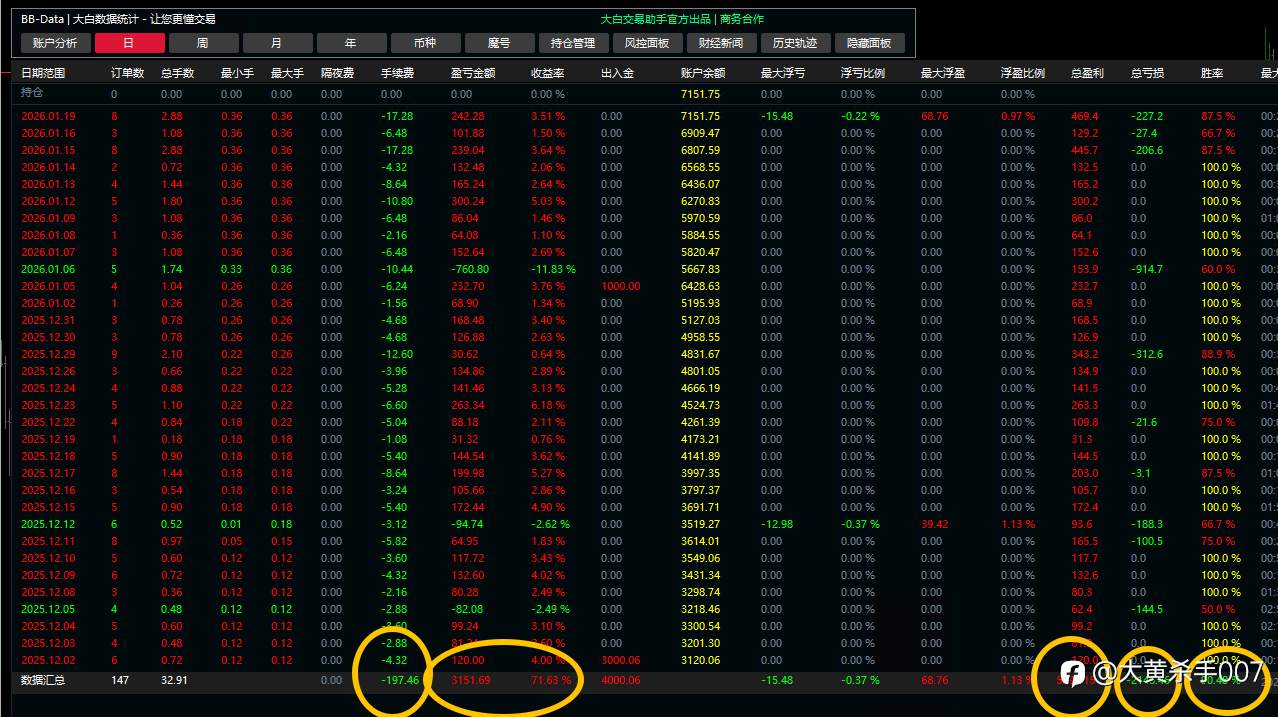
Task: Switch to the 日 daily statistics tab
Action: (x=129, y=43)
